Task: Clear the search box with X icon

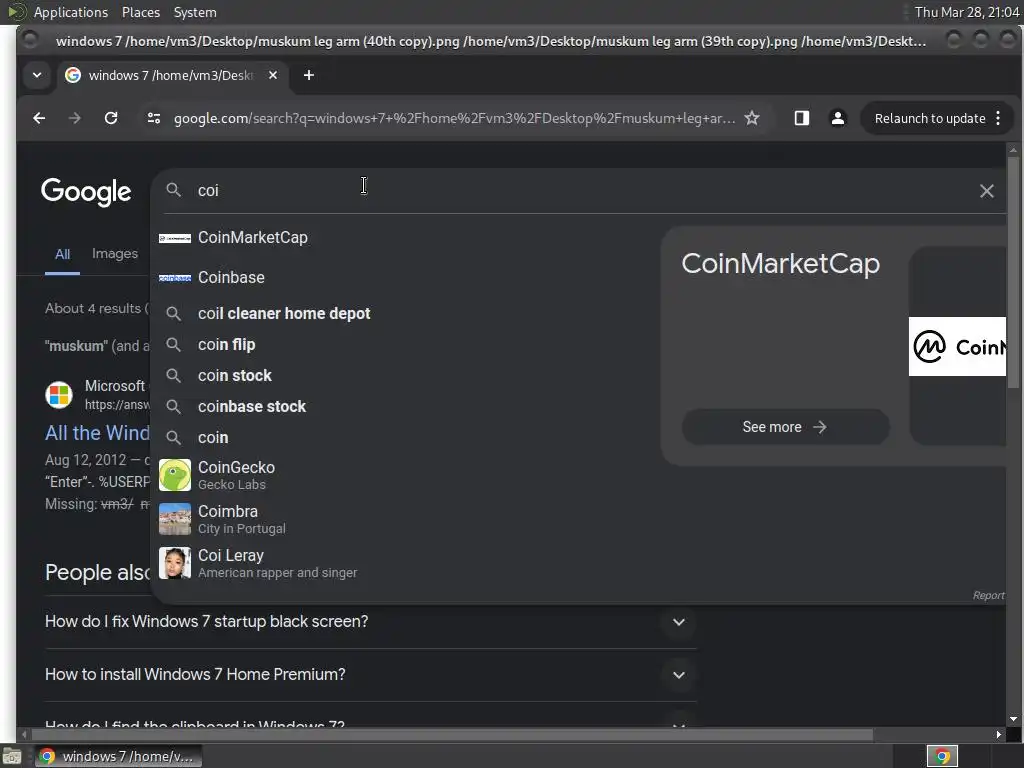Action: [987, 191]
